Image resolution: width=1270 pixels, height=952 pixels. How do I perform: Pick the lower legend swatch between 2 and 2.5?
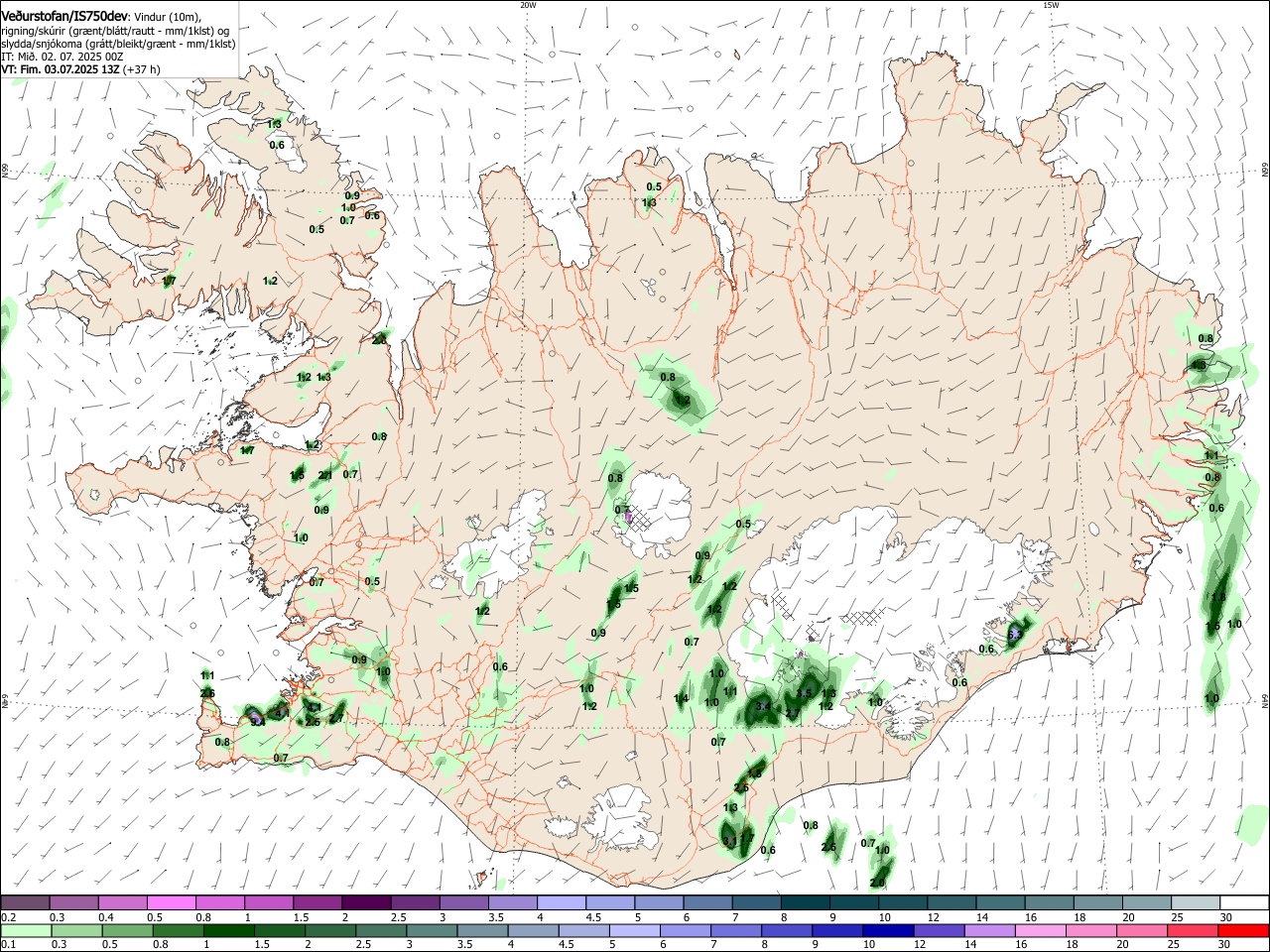pyautogui.click(x=329, y=930)
